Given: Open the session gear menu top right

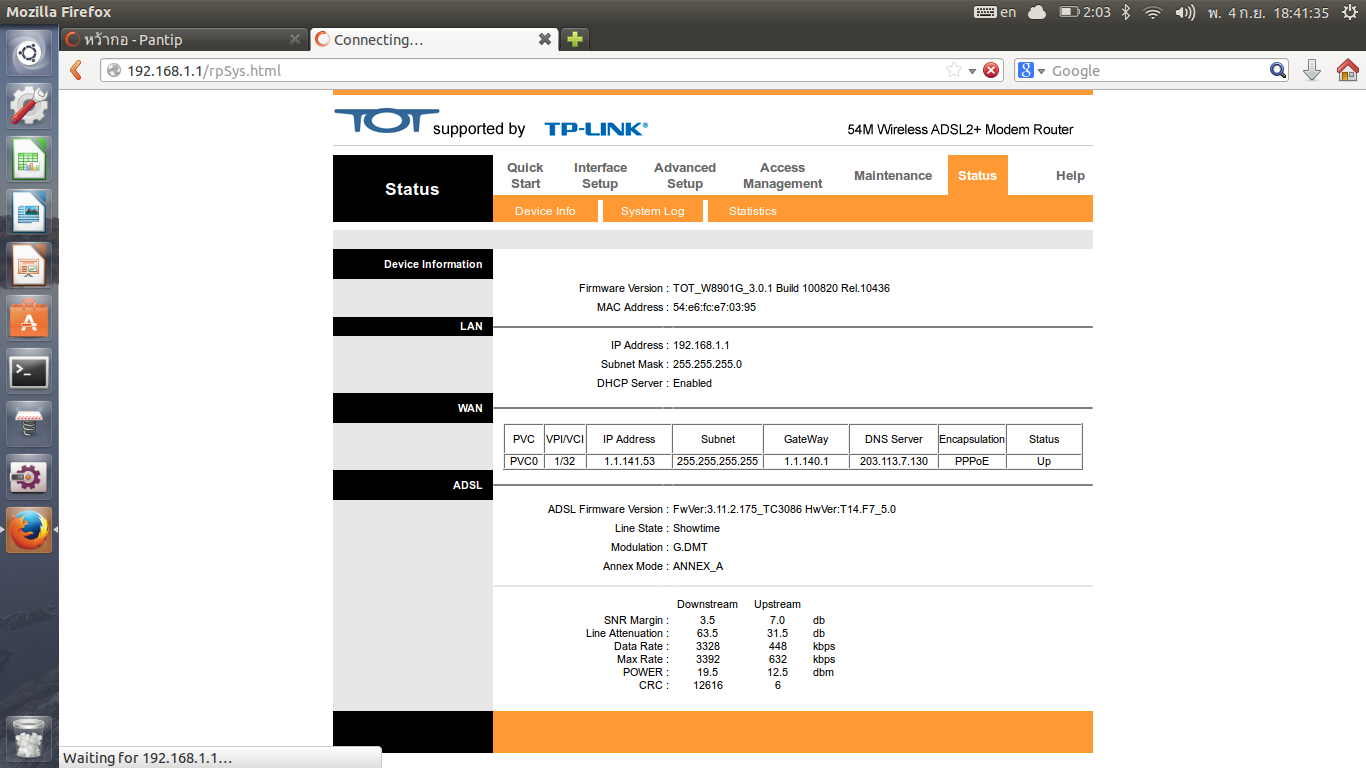Looking at the screenshot, I should 1348,12.
